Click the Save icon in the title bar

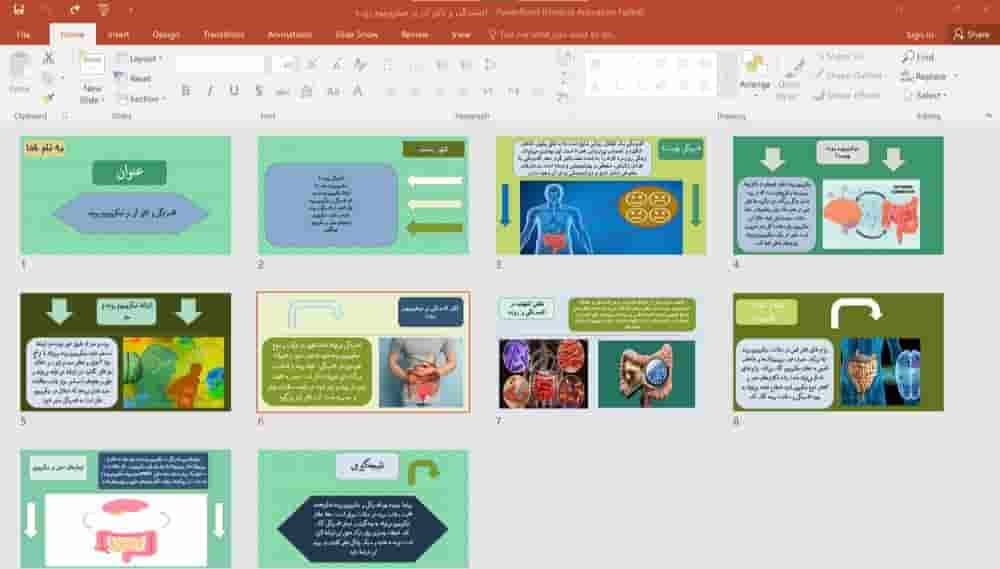click(x=18, y=10)
